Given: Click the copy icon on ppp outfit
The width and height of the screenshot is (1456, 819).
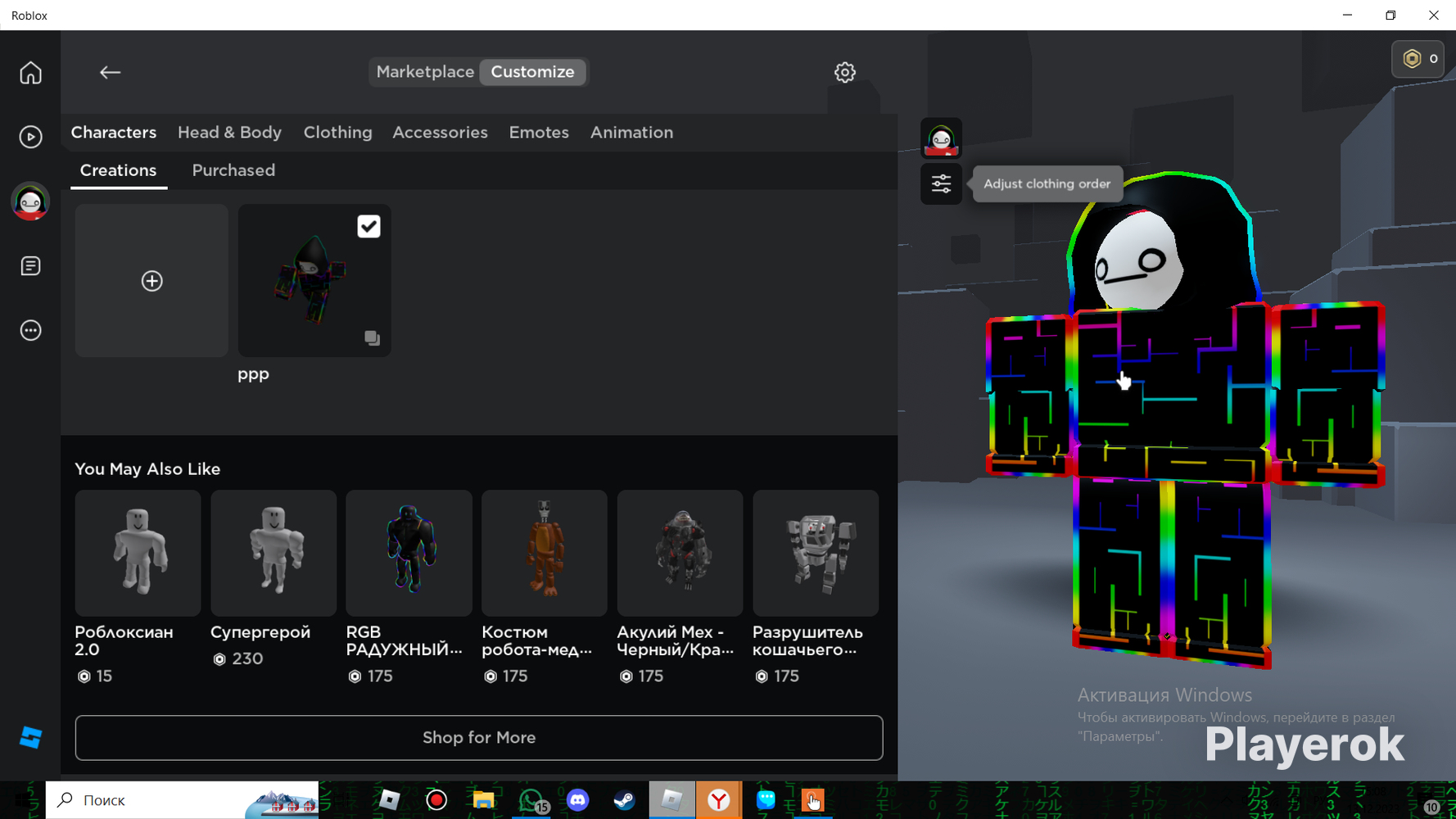Looking at the screenshot, I should tap(372, 337).
